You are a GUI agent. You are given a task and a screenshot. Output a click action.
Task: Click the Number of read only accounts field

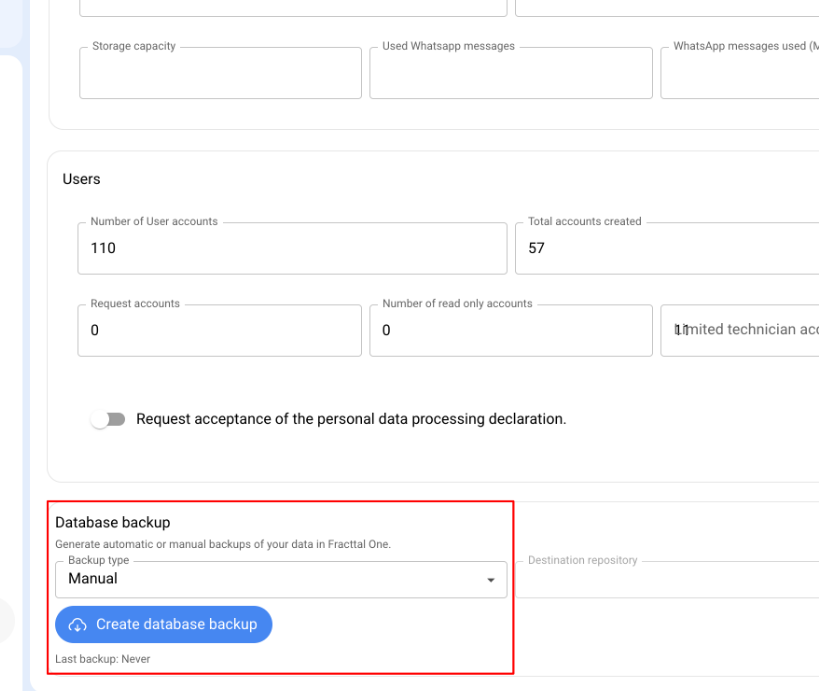click(510, 331)
